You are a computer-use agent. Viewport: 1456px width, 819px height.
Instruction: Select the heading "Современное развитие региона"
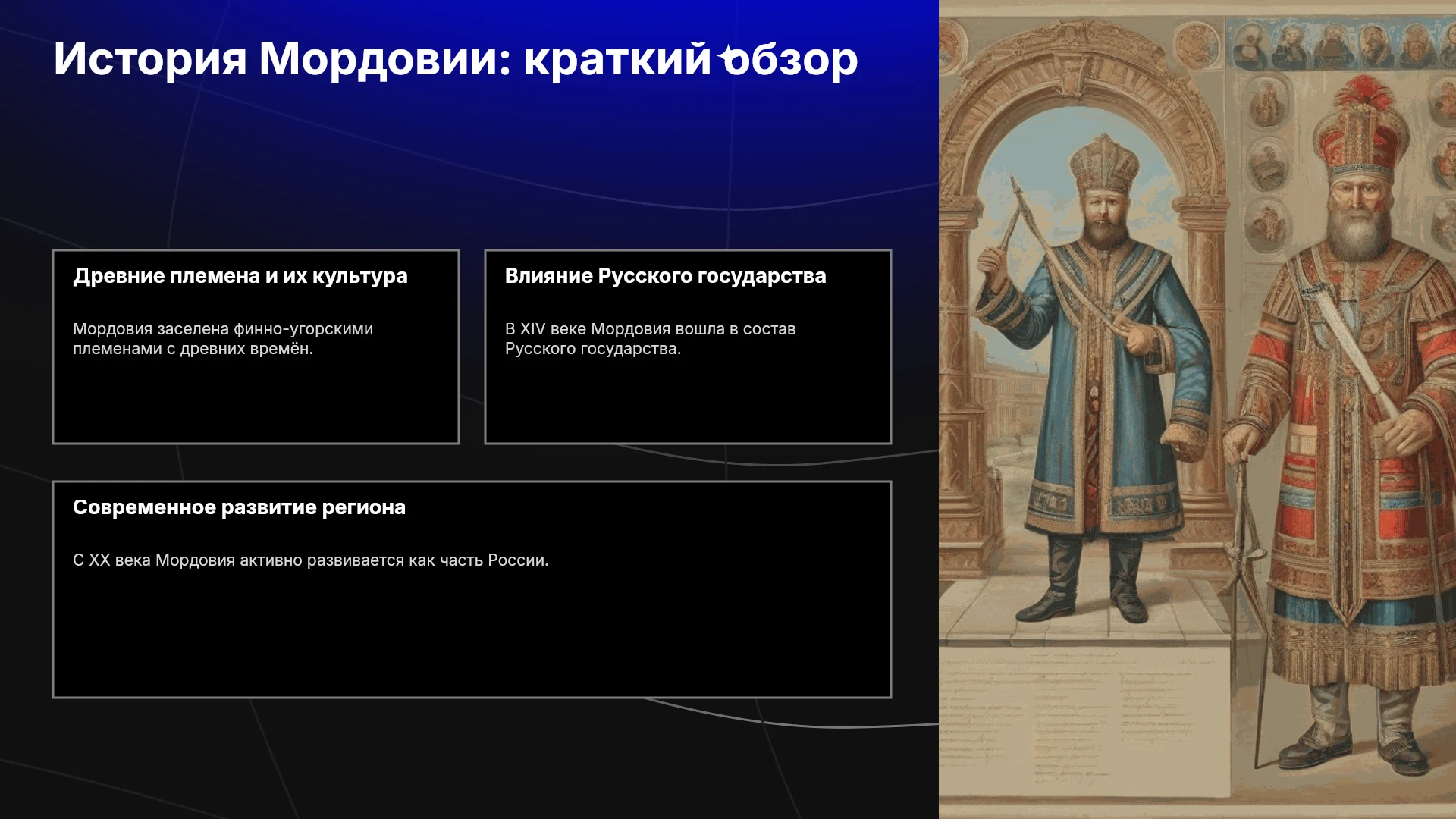click(x=239, y=507)
